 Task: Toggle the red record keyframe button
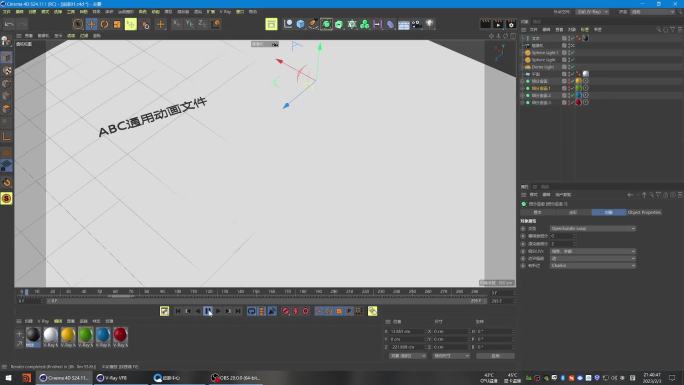click(285, 311)
